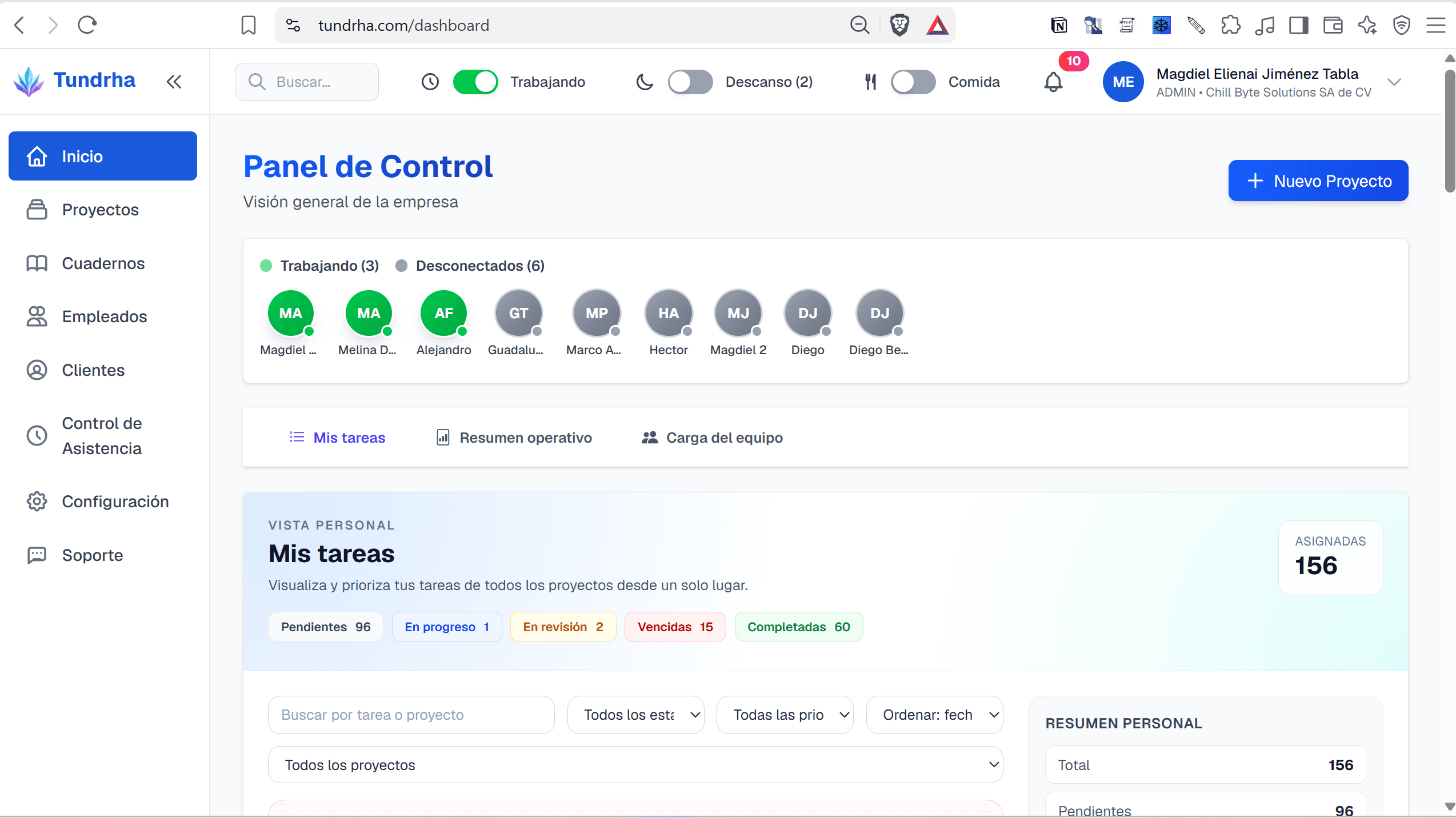Switch to Mis tareas tab
The image size is (1456, 818).
[337, 438]
